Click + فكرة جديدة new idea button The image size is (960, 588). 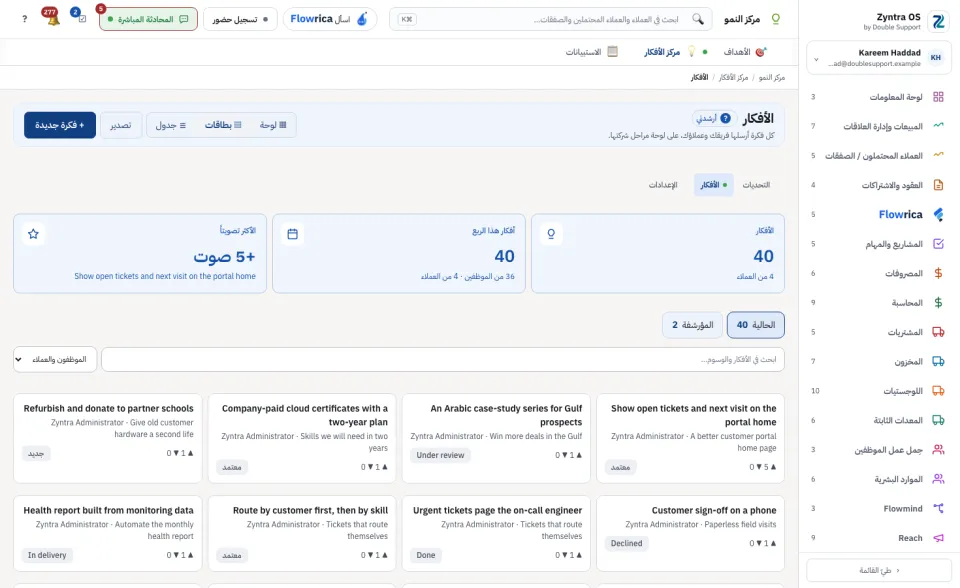point(60,125)
